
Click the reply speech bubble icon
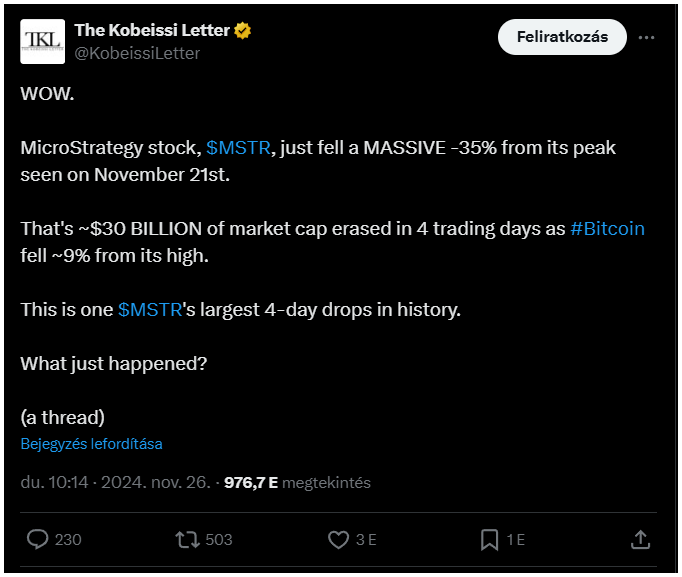[x=37, y=540]
